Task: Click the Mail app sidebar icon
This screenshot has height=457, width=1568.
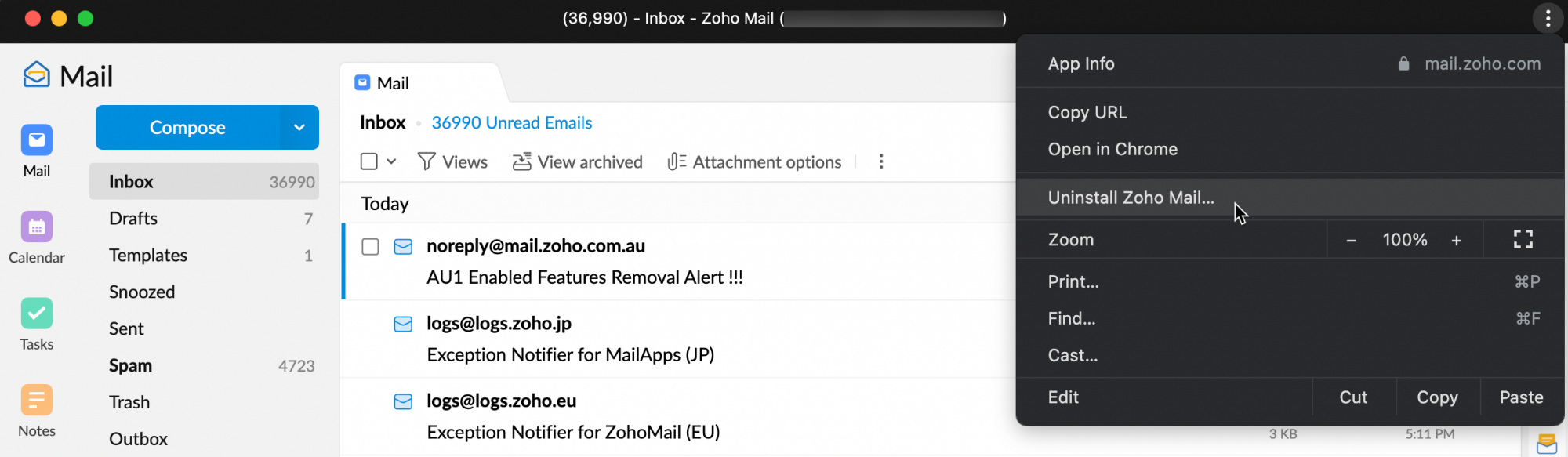Action: [x=37, y=140]
